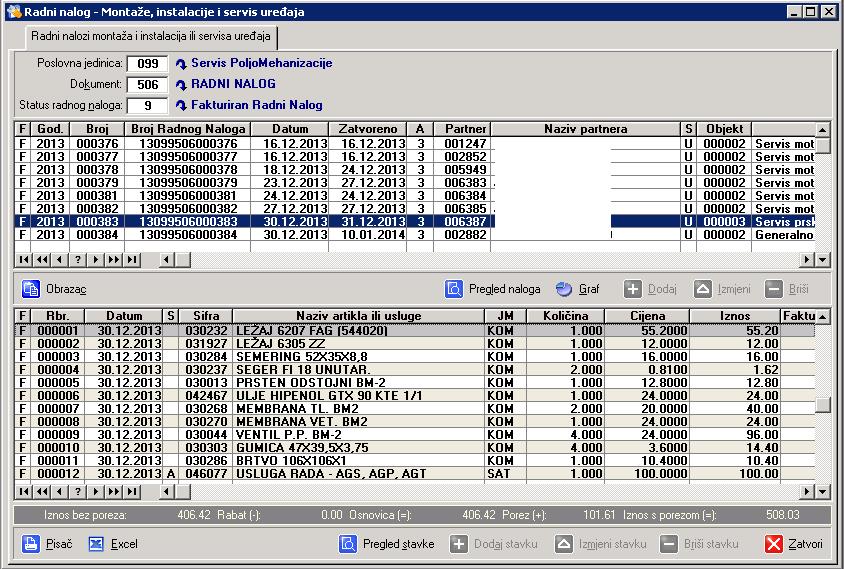The width and height of the screenshot is (844, 569).
Task: Go to next record in orders grid
Action: (95, 260)
